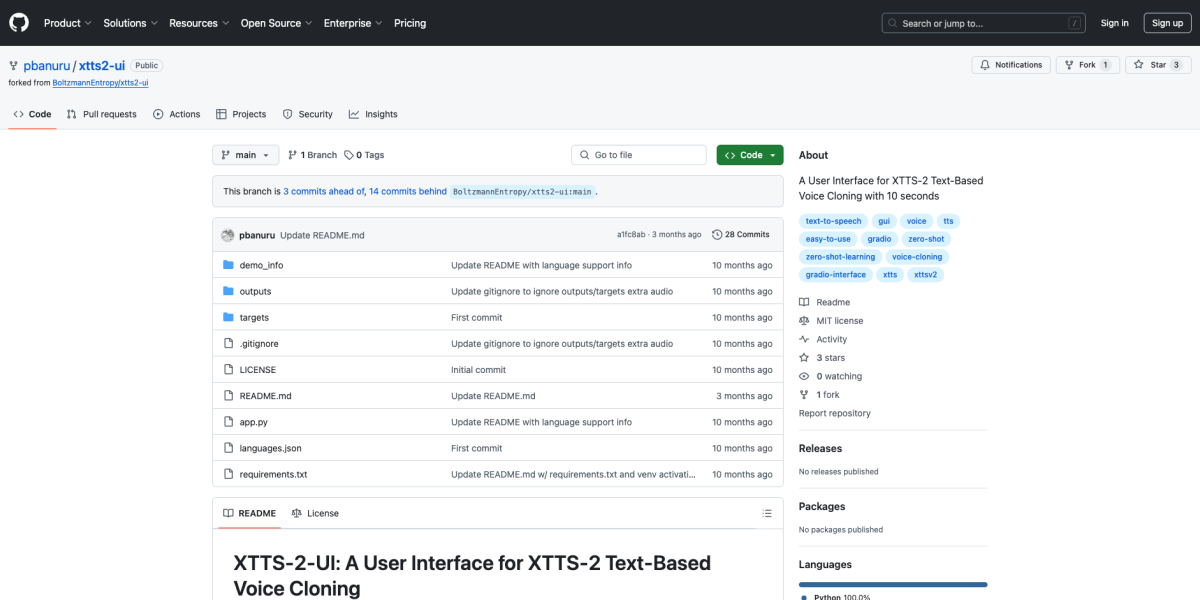The width and height of the screenshot is (1200, 600).
Task: Click the fork icon next to 1 fork
Action: [804, 394]
